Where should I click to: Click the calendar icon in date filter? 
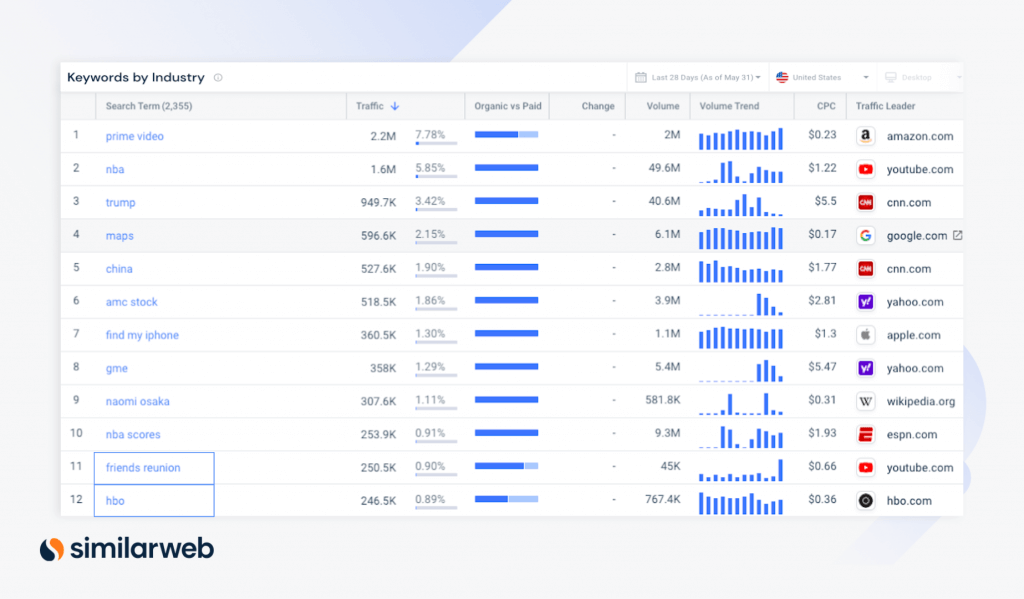(x=641, y=77)
